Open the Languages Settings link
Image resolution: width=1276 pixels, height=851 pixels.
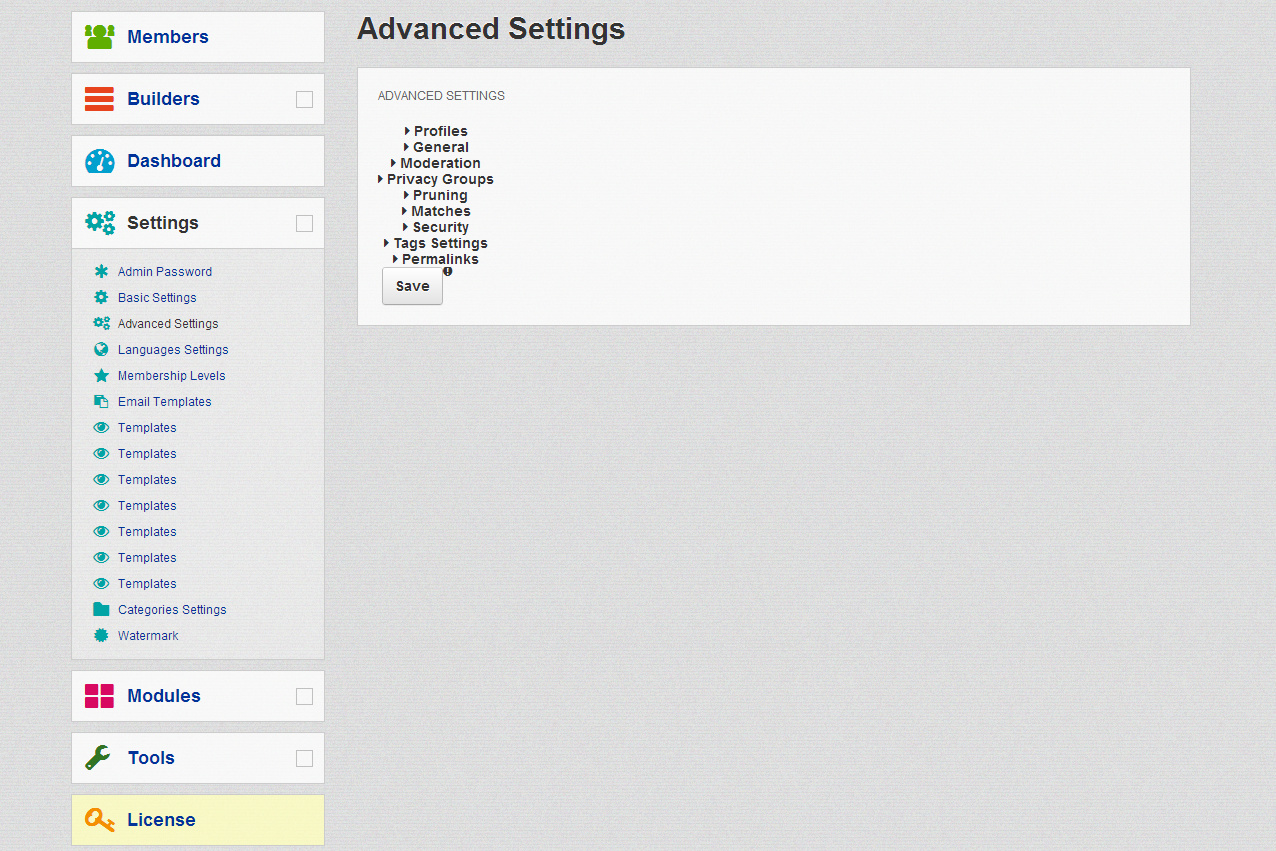point(173,350)
